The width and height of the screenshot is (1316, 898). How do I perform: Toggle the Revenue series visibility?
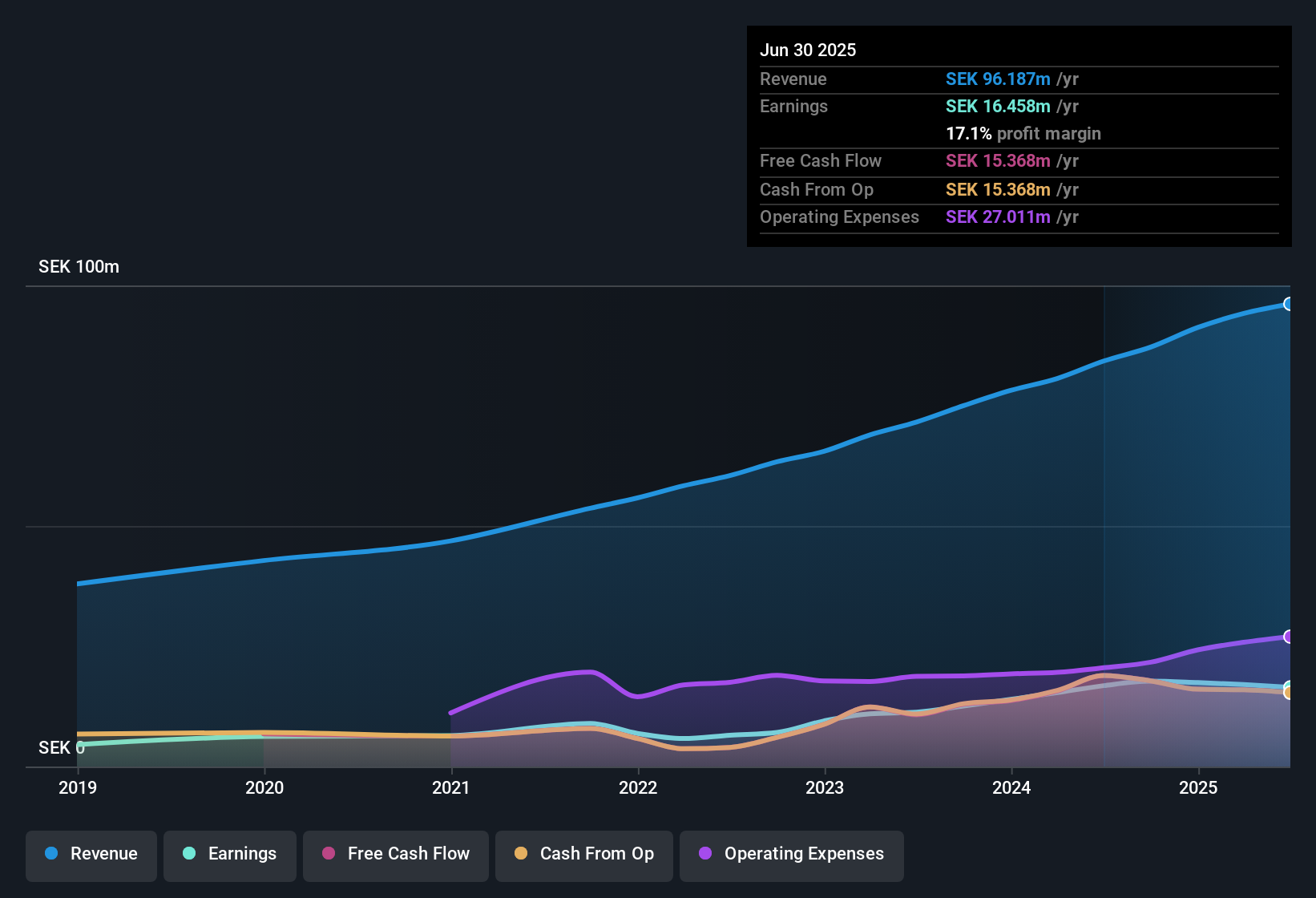(x=91, y=854)
